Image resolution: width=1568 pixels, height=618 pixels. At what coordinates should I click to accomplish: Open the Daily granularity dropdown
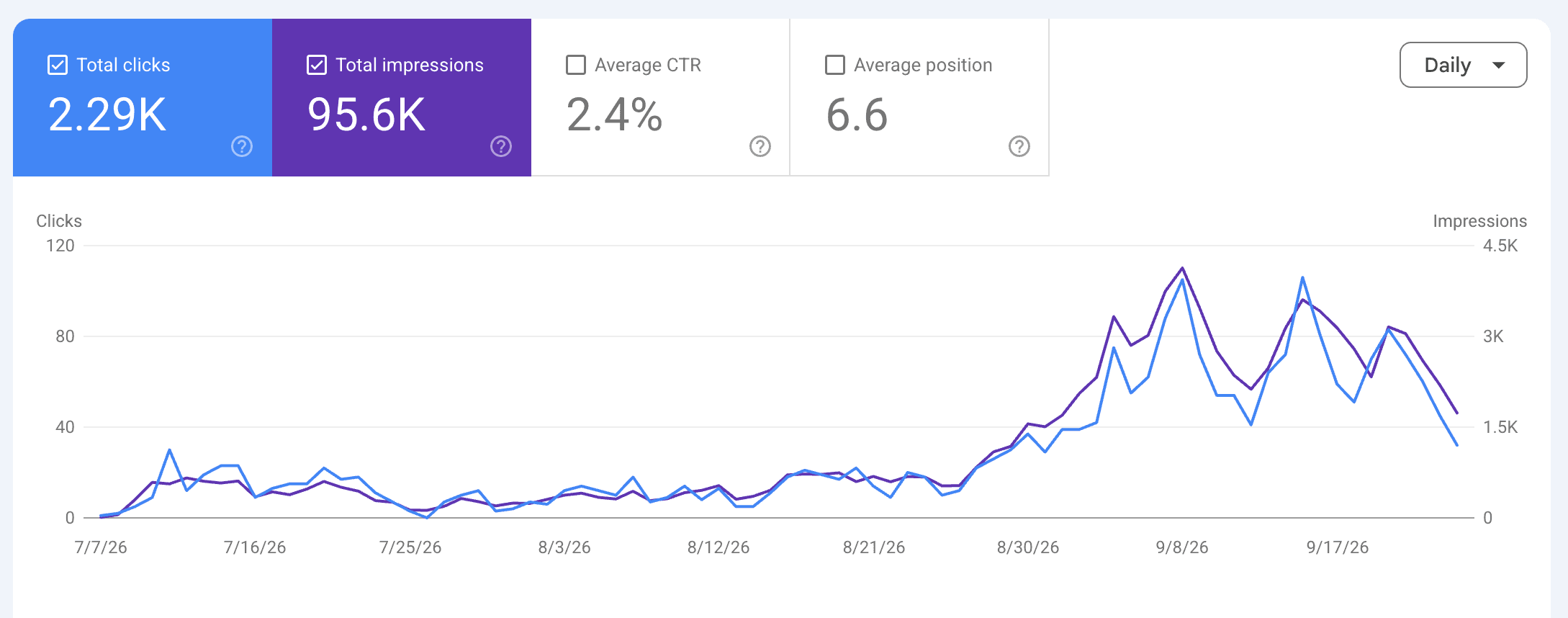point(1463,65)
